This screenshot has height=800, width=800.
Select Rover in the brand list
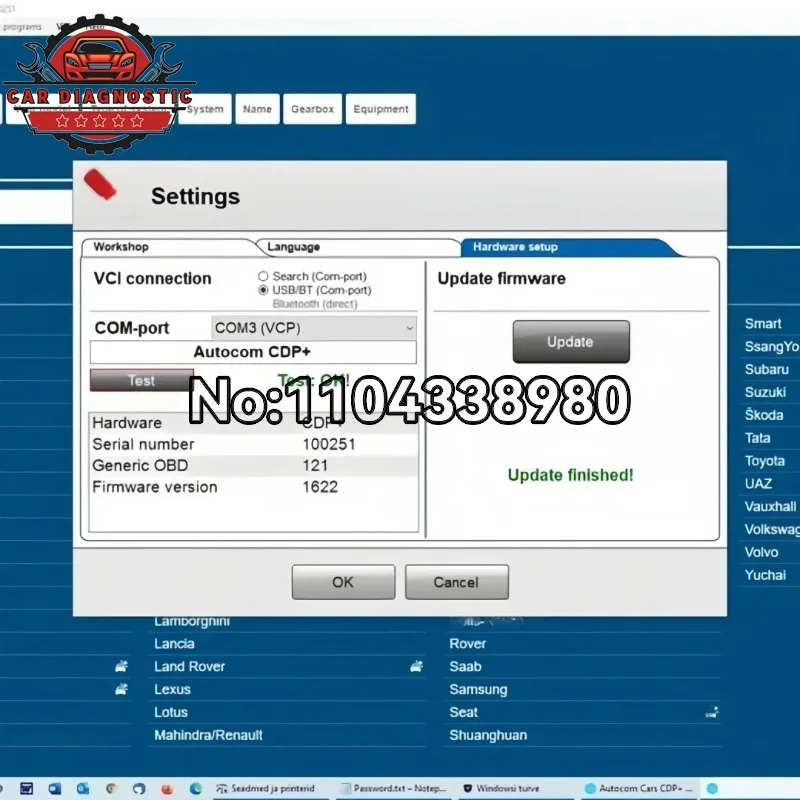pyautogui.click(x=467, y=644)
